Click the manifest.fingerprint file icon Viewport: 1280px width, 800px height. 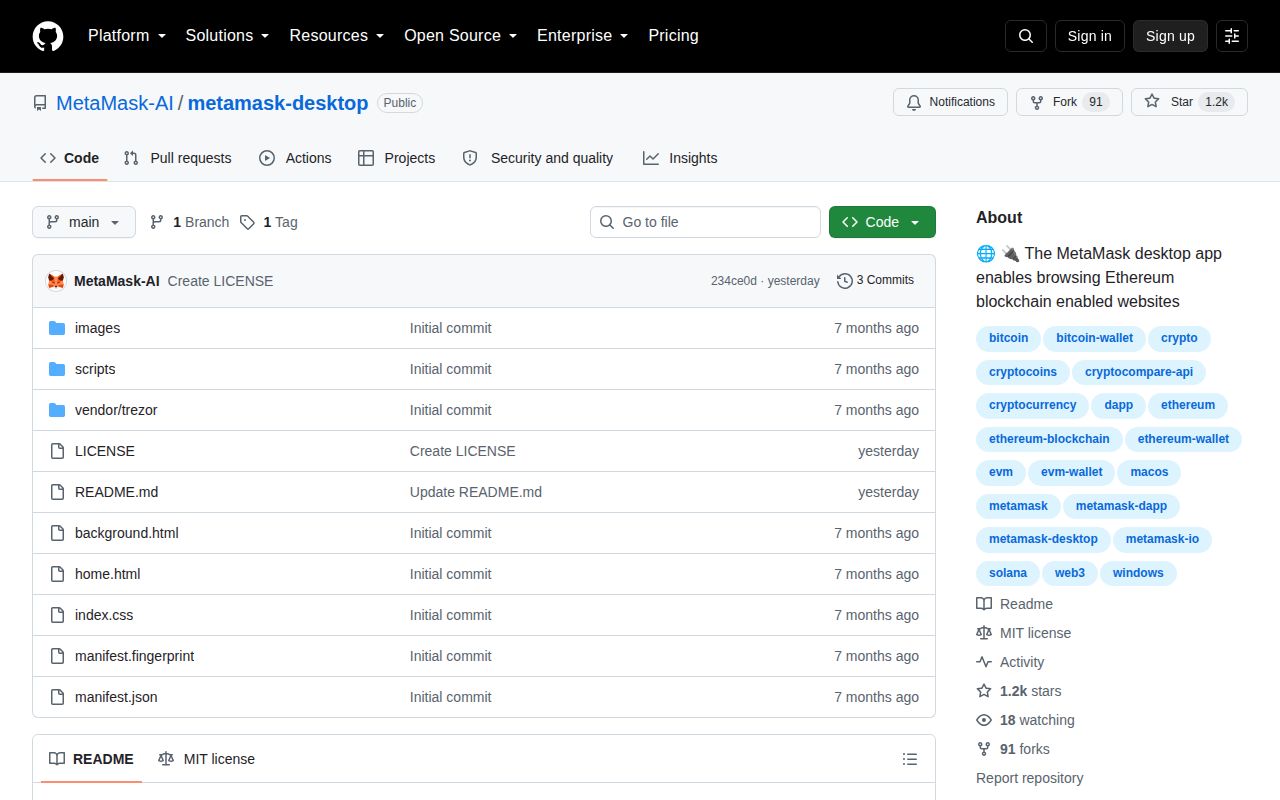click(57, 656)
